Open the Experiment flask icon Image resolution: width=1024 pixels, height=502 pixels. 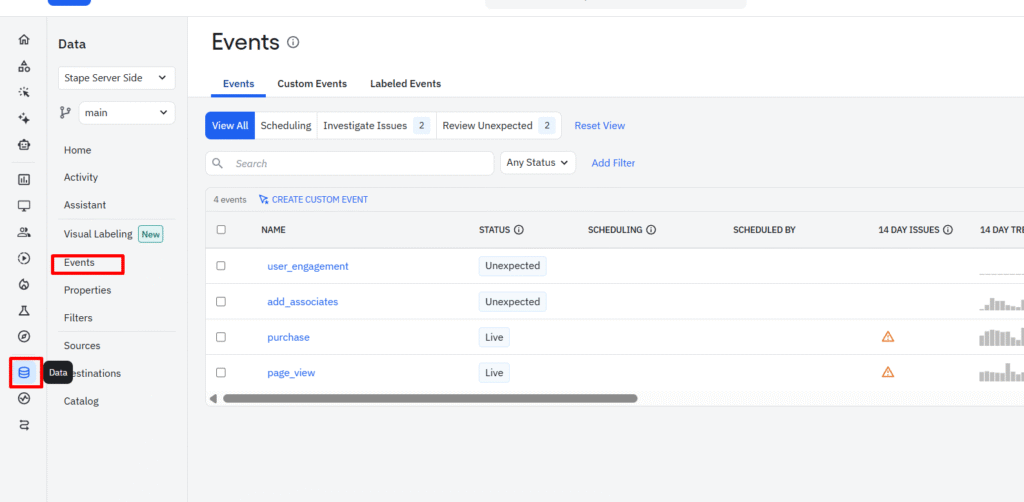(x=24, y=311)
